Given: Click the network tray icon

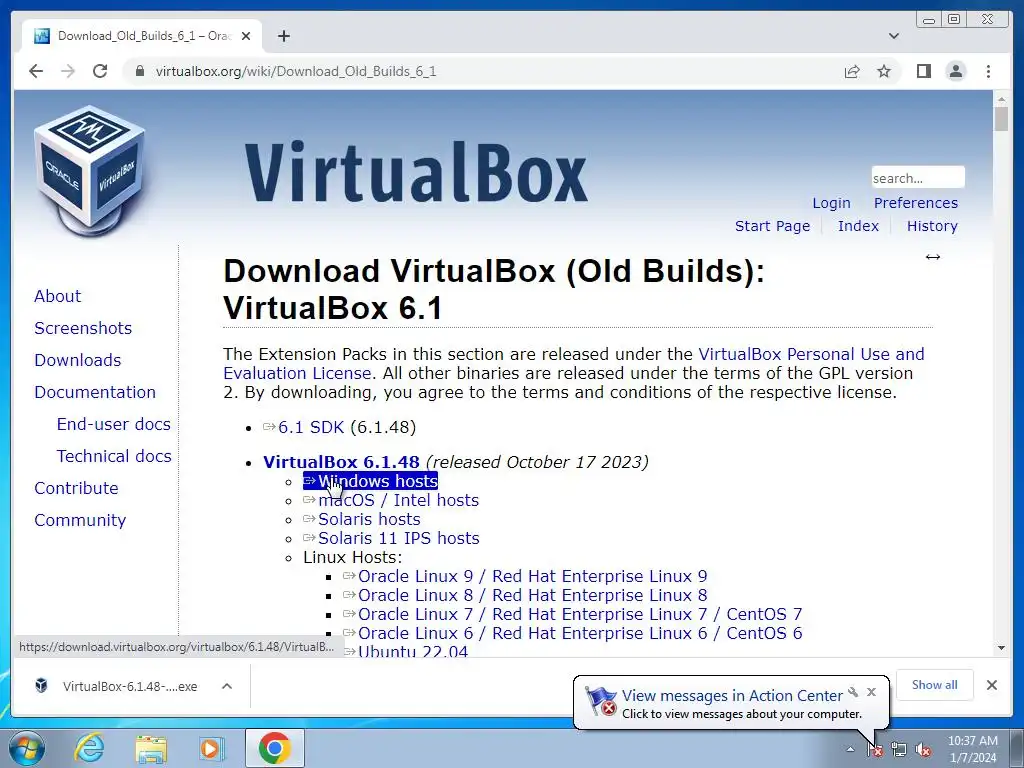Looking at the screenshot, I should [x=899, y=750].
